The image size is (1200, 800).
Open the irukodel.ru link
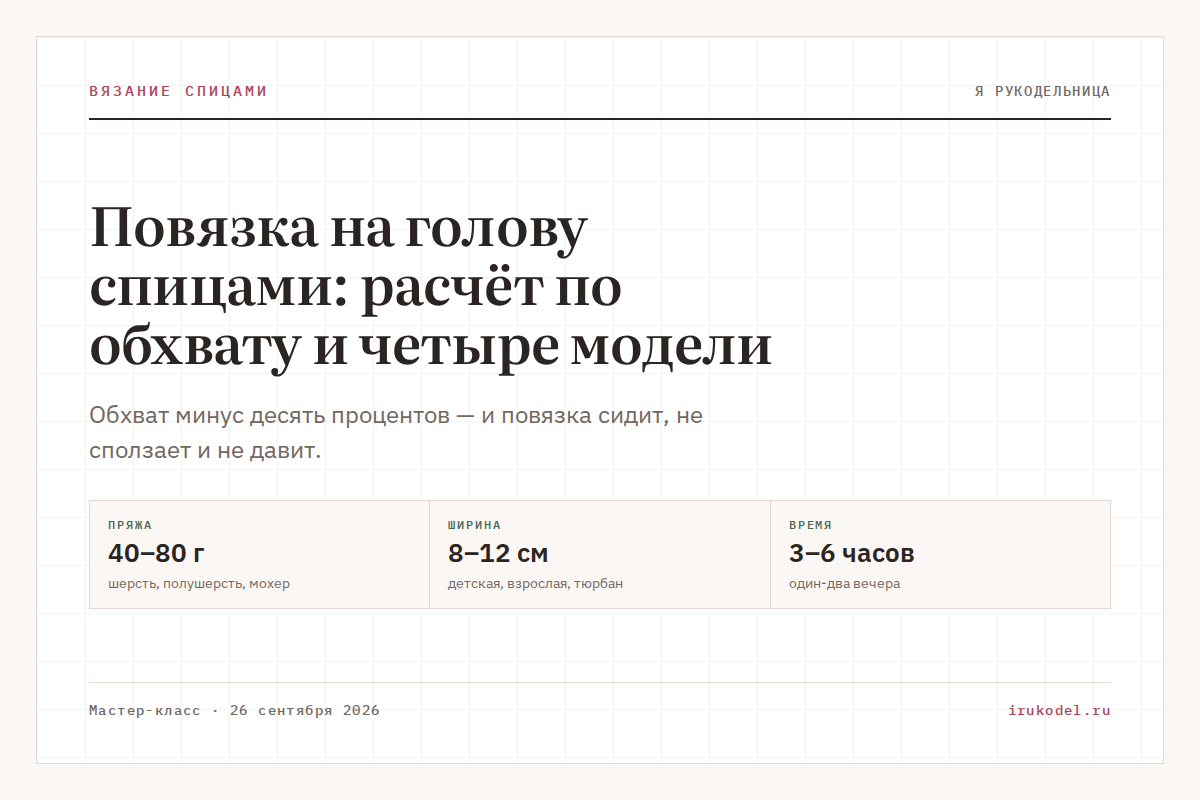1059,711
